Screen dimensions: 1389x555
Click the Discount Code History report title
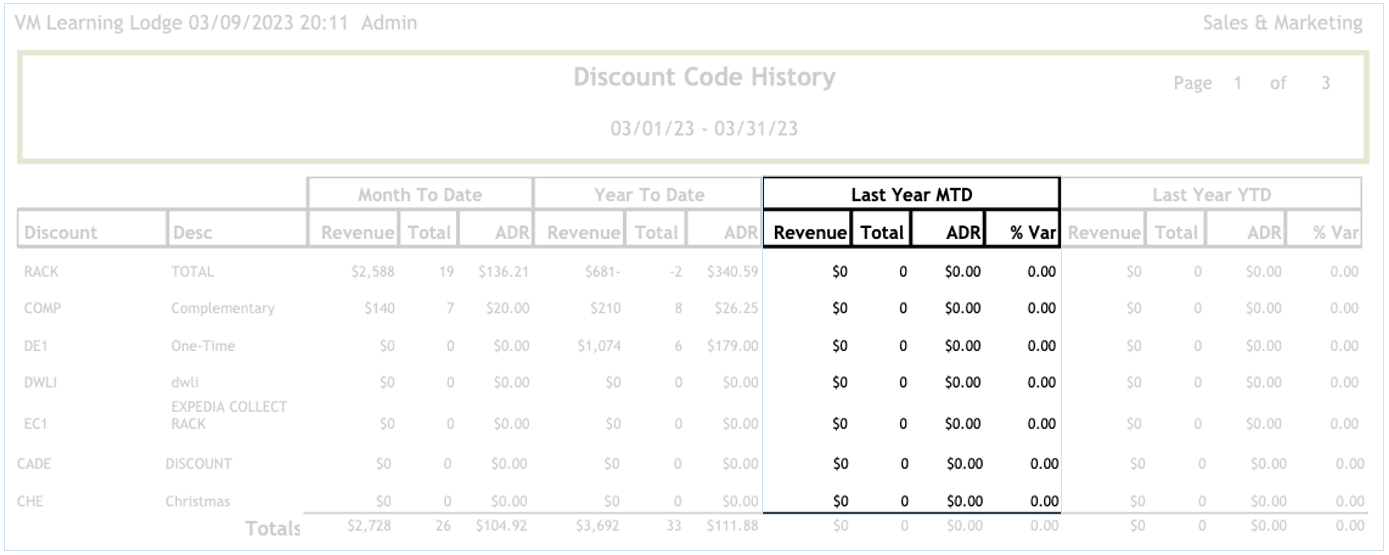[x=704, y=78]
